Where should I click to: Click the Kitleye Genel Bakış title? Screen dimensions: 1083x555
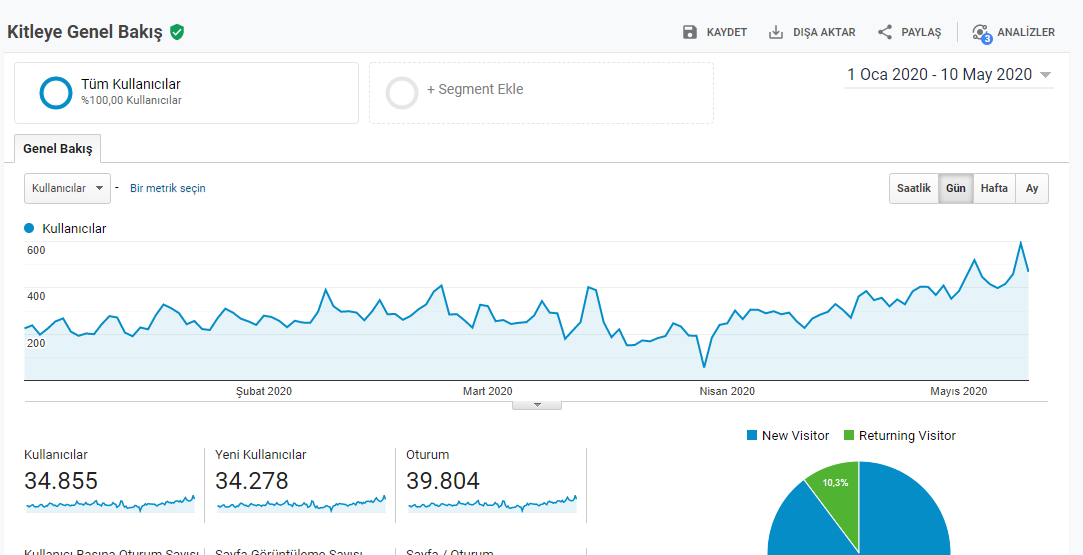click(x=84, y=32)
